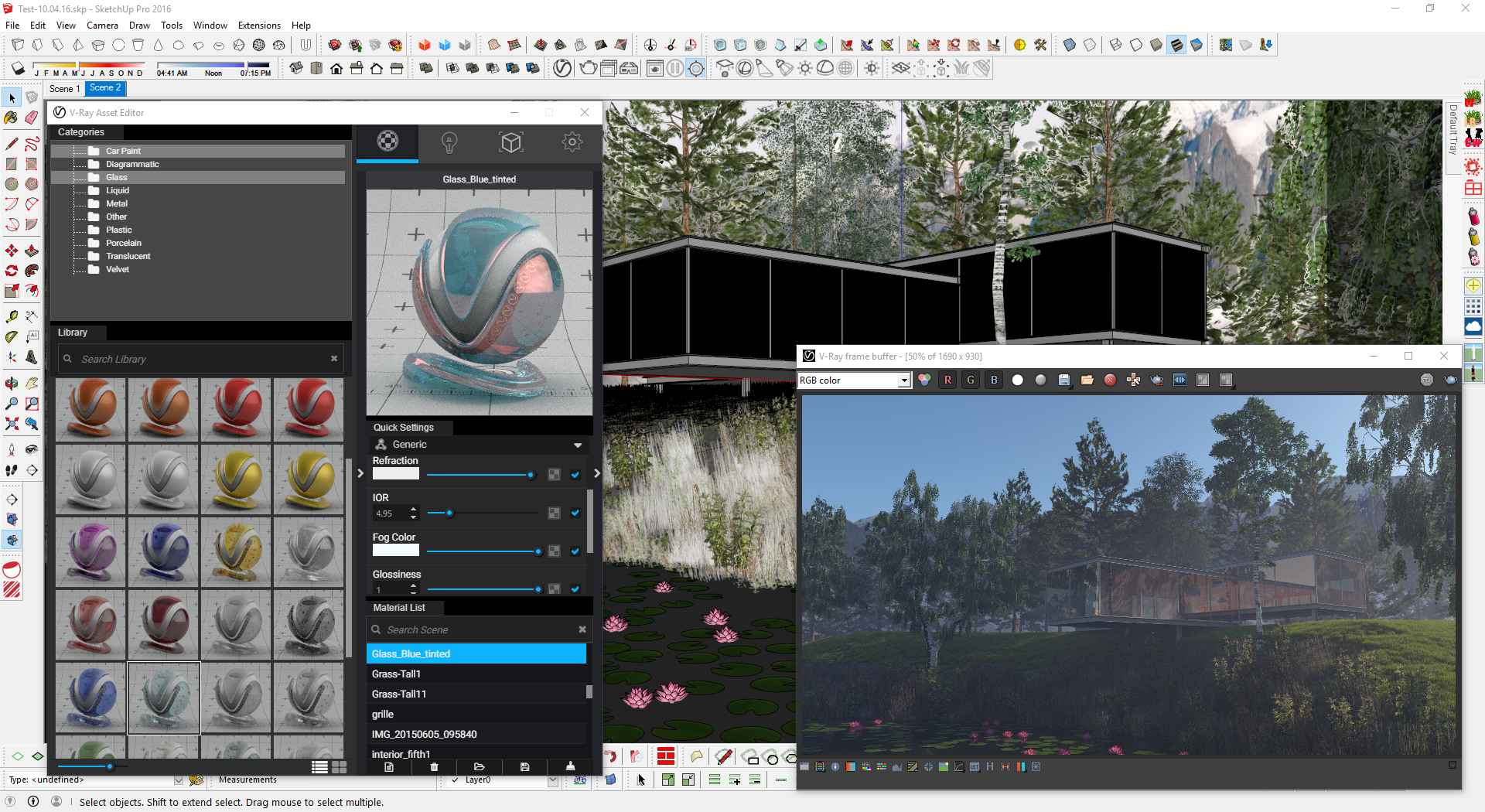Open the Lights tab in Asset Editor
The height and width of the screenshot is (812, 1485).
pyautogui.click(x=449, y=142)
